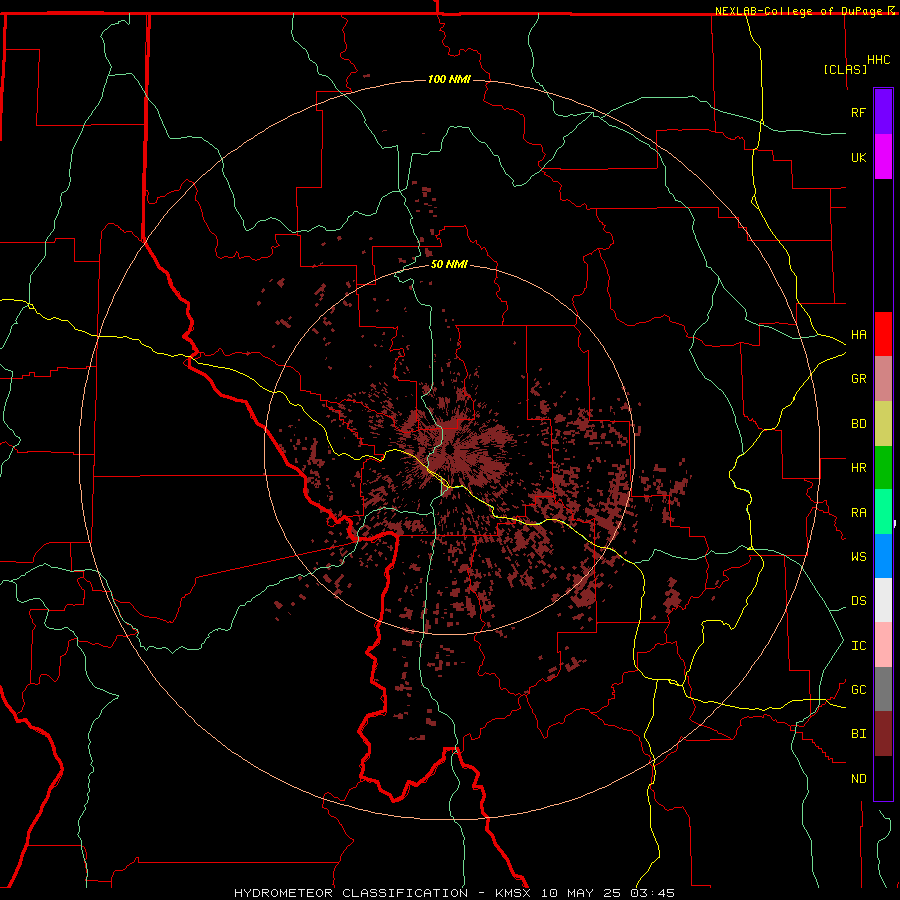Click the DS white legend swatch
900x900 pixels.
[x=883, y=600]
